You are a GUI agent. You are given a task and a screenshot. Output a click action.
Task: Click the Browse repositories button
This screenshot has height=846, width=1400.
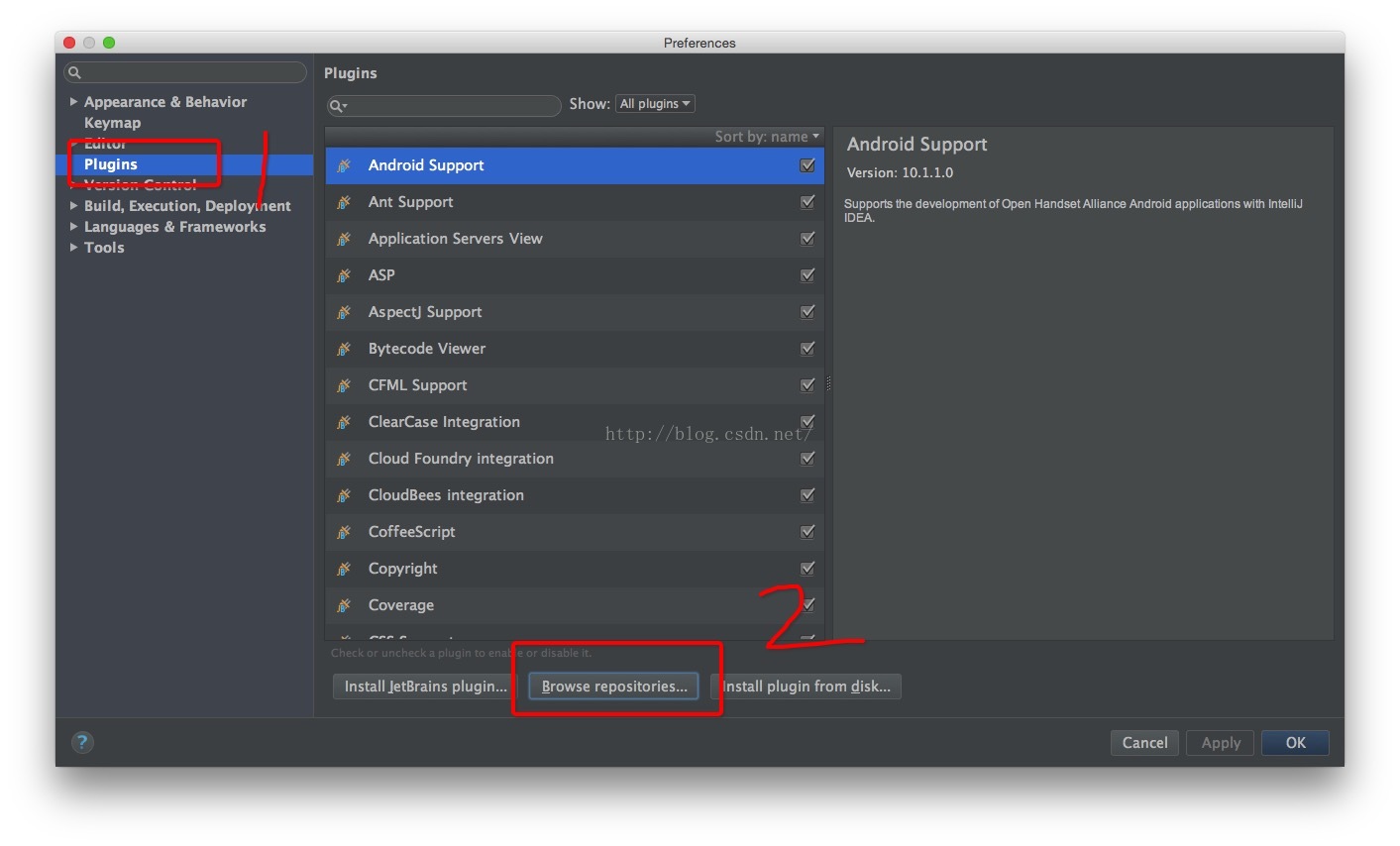click(x=614, y=687)
